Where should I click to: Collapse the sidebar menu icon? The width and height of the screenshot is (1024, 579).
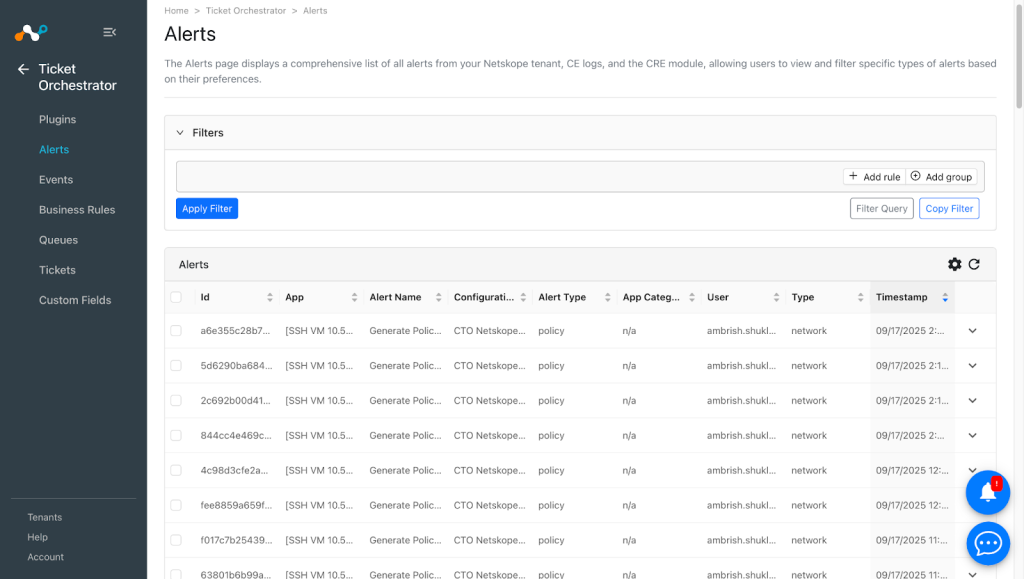[109, 32]
